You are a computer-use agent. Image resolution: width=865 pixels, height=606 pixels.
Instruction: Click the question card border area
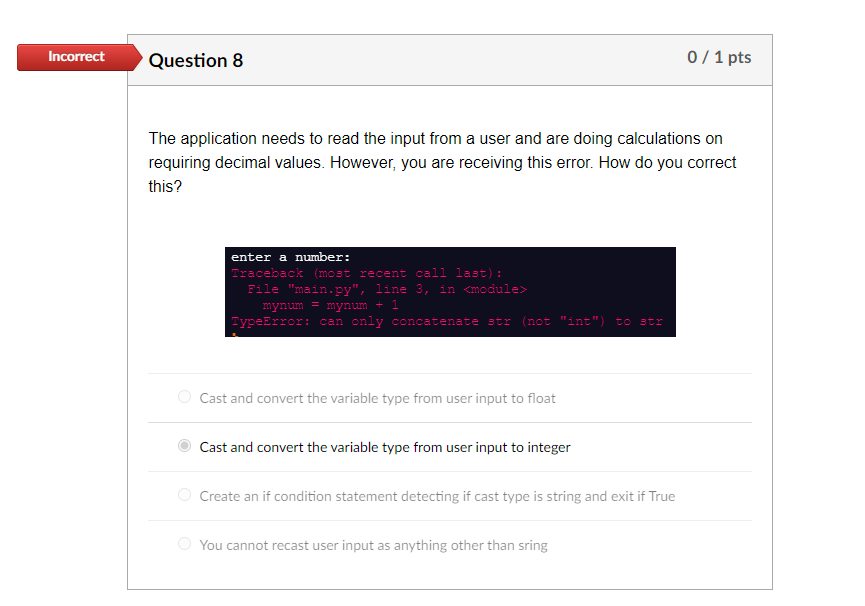point(128,300)
